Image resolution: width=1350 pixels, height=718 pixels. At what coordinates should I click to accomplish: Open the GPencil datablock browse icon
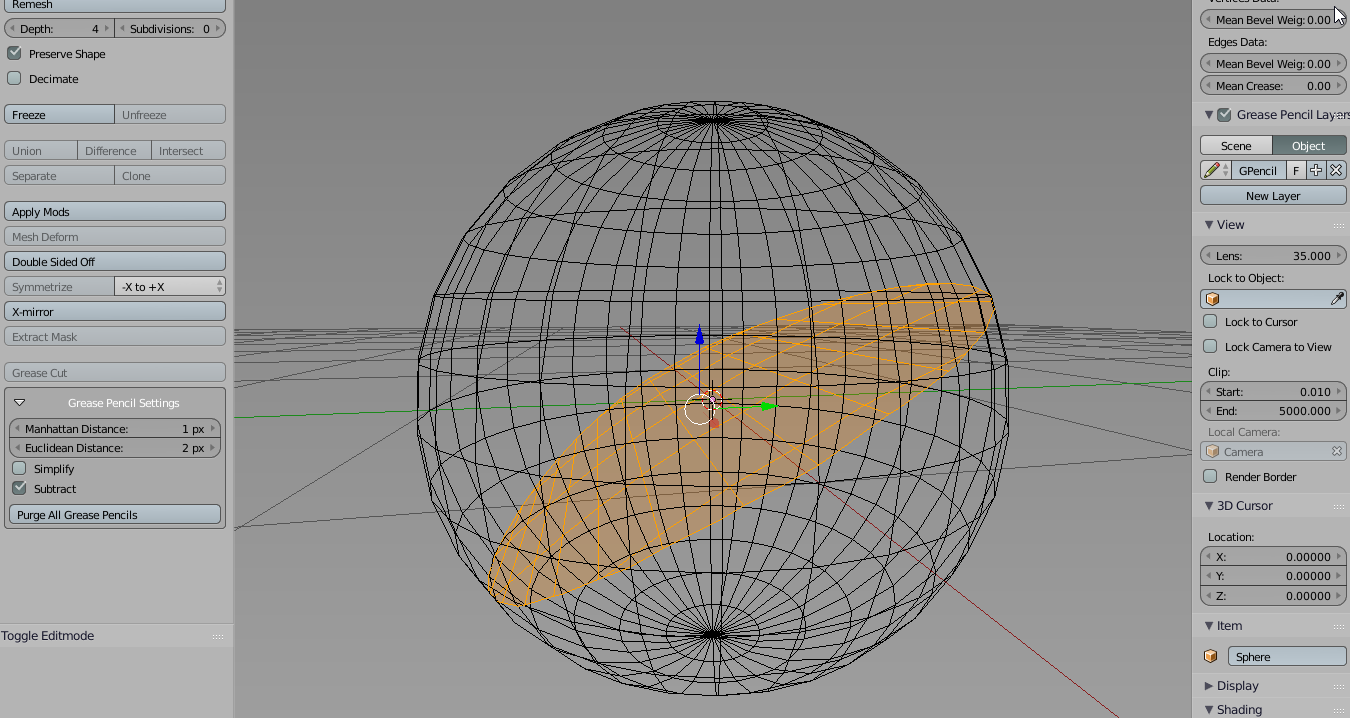pos(1216,171)
